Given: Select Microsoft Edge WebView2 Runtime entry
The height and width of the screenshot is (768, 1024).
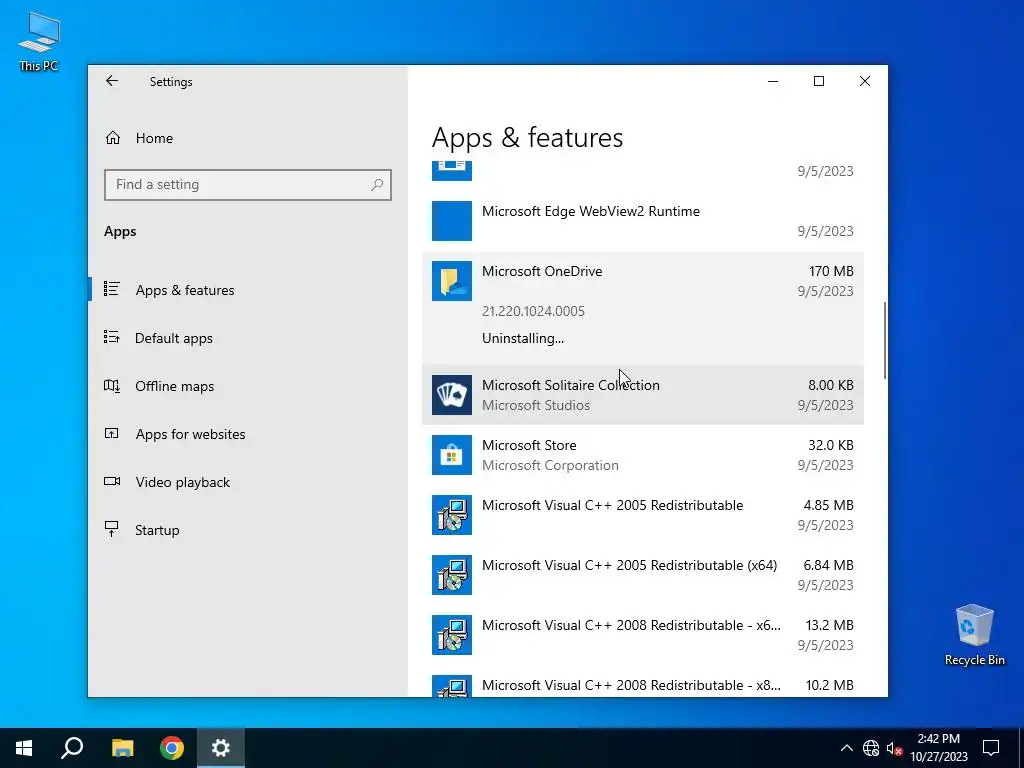Looking at the screenshot, I should point(643,221).
